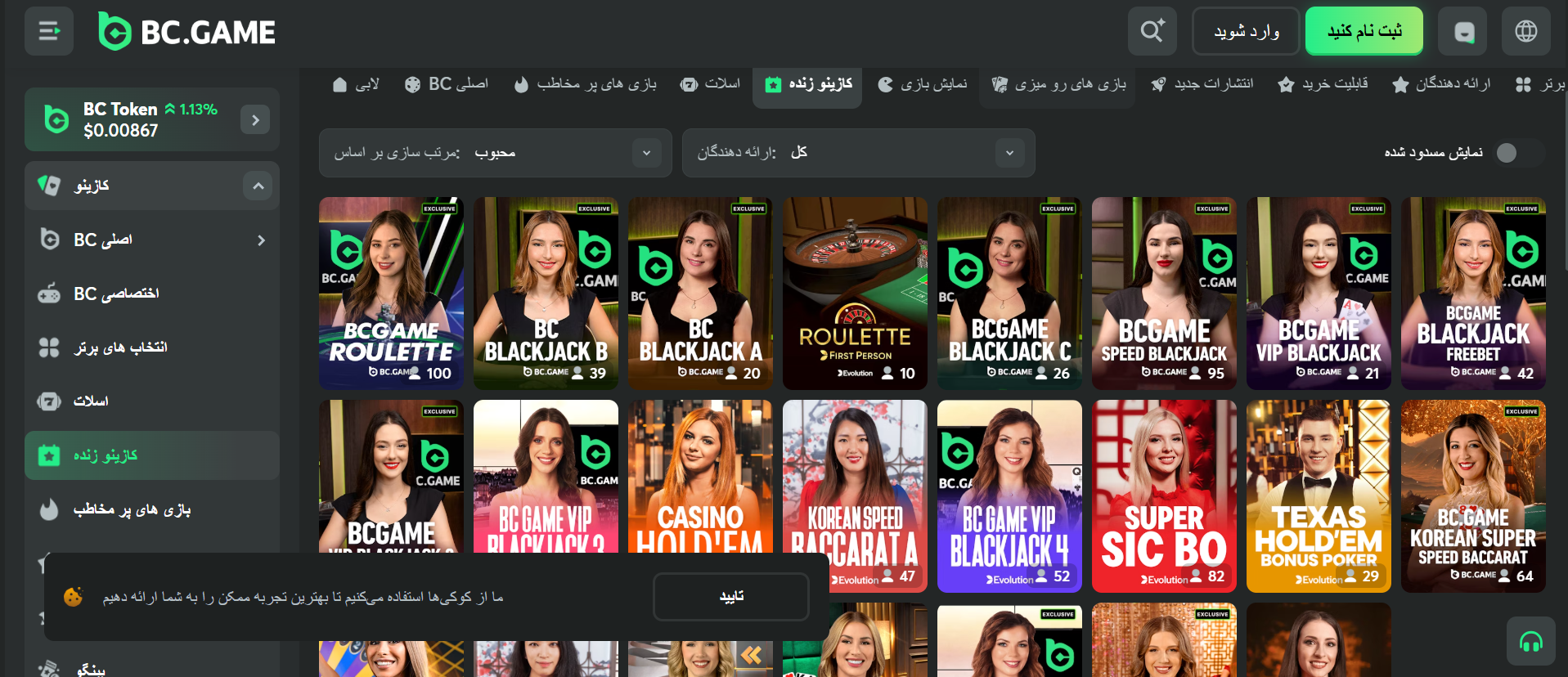Screen dimensions: 1568x677
Task: Open the Casino Hold'em game card
Action: point(700,476)
